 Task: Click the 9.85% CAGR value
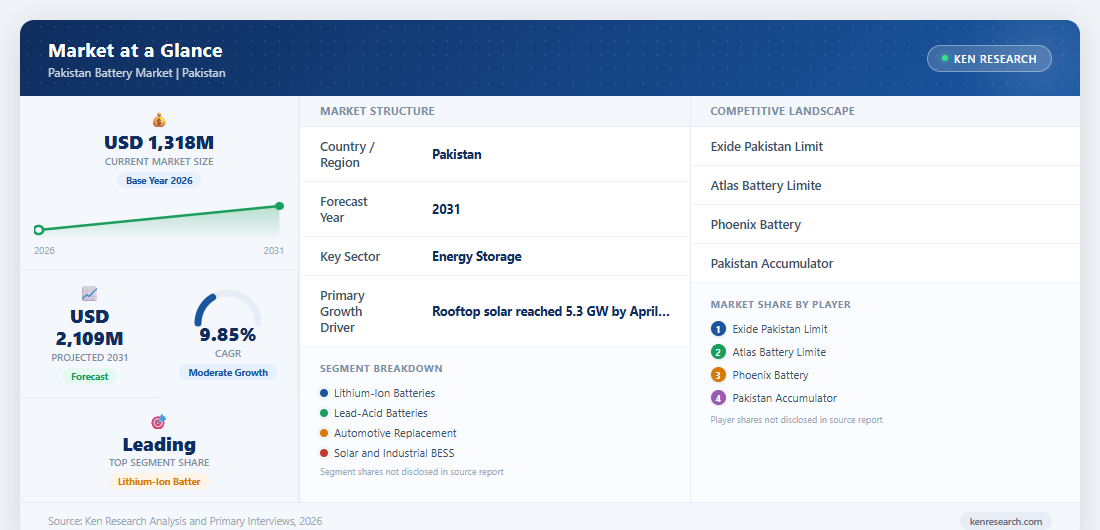[227, 334]
